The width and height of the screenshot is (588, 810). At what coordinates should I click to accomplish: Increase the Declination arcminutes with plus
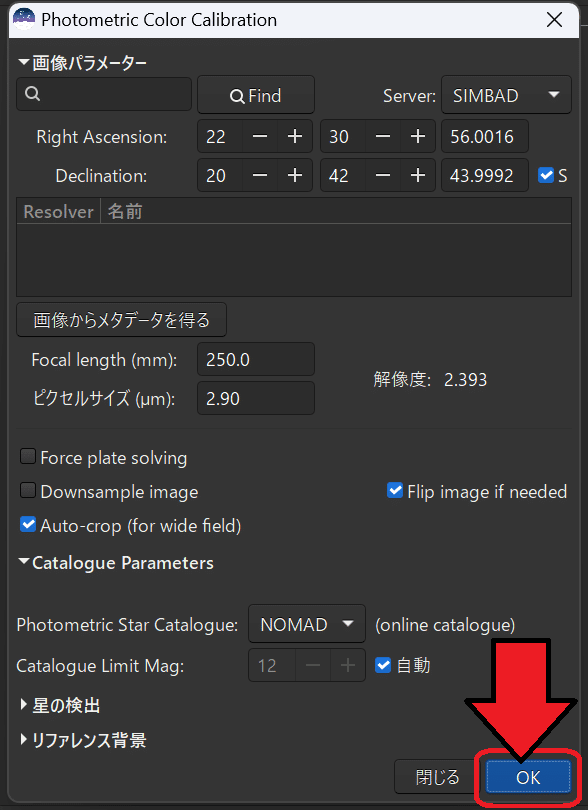click(x=418, y=176)
